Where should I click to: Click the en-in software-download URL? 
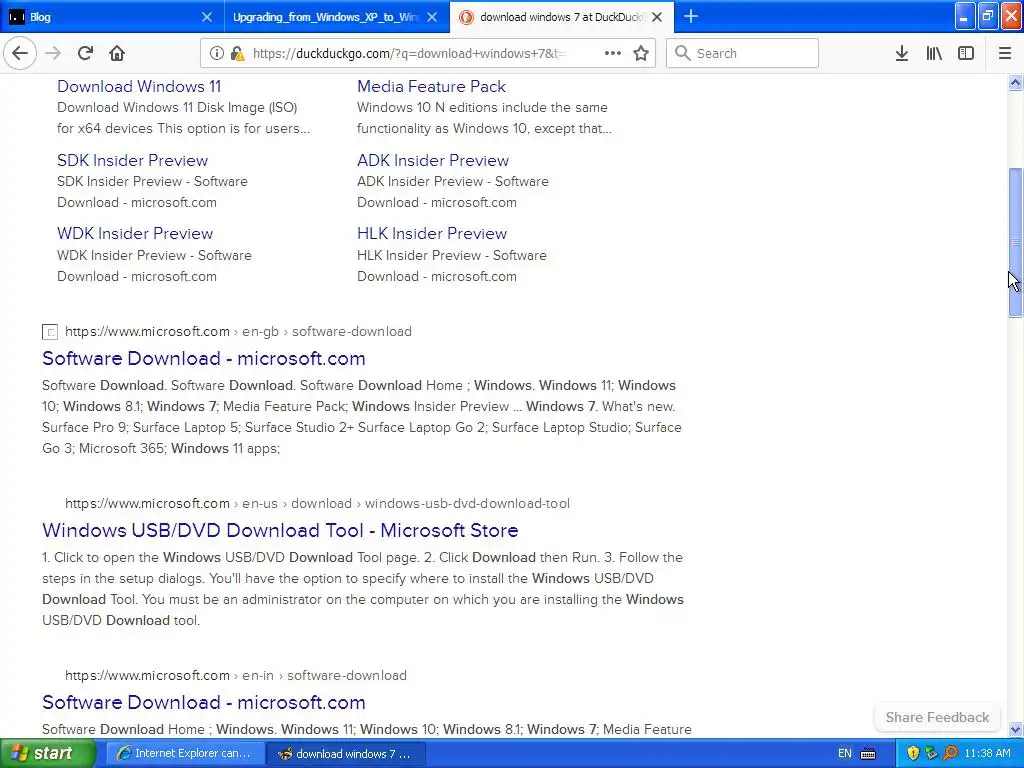pyautogui.click(x=236, y=675)
